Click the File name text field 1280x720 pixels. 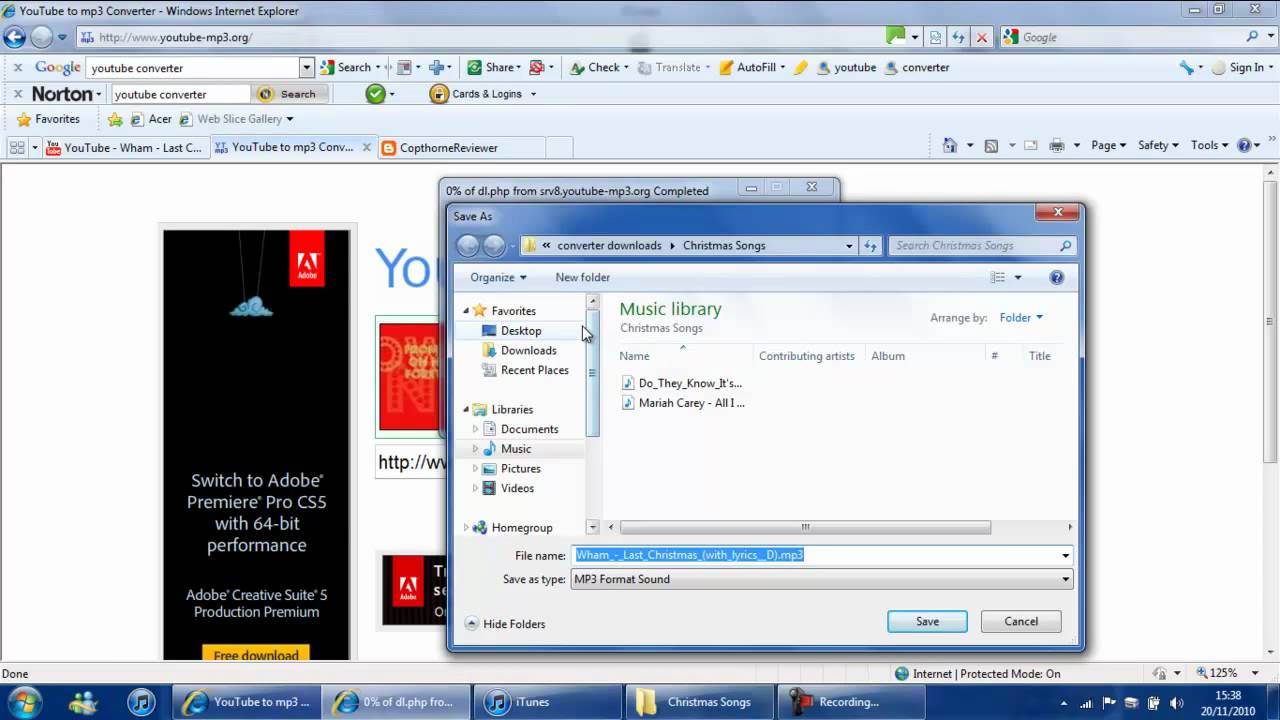(x=815, y=555)
